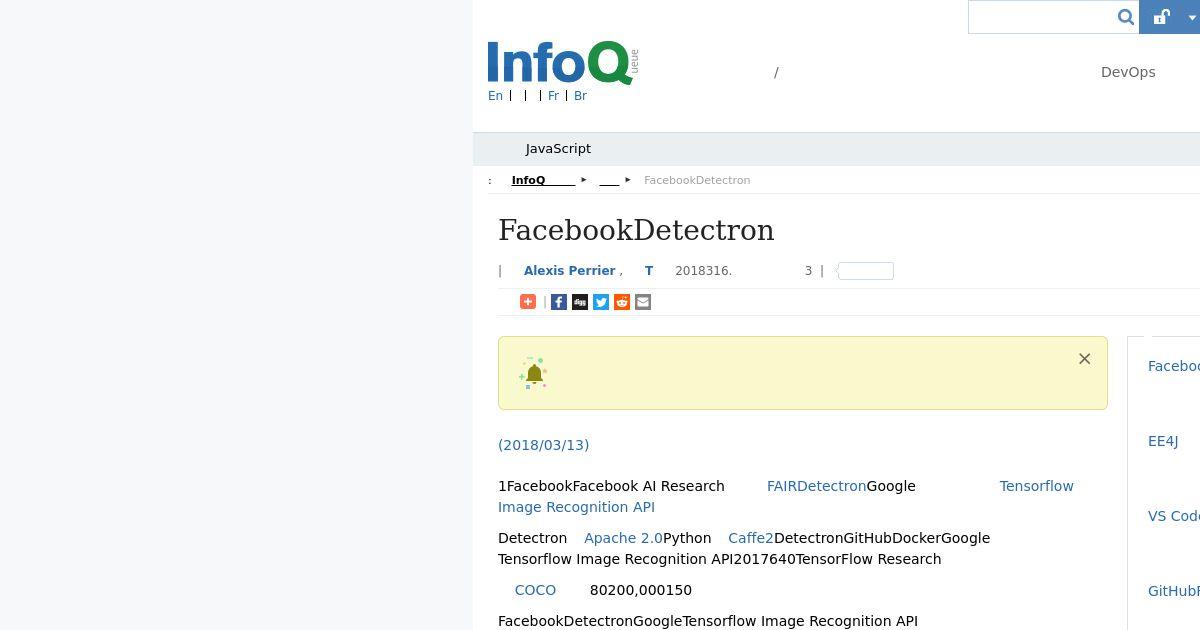Select the JavaScript topic tab

coord(558,149)
